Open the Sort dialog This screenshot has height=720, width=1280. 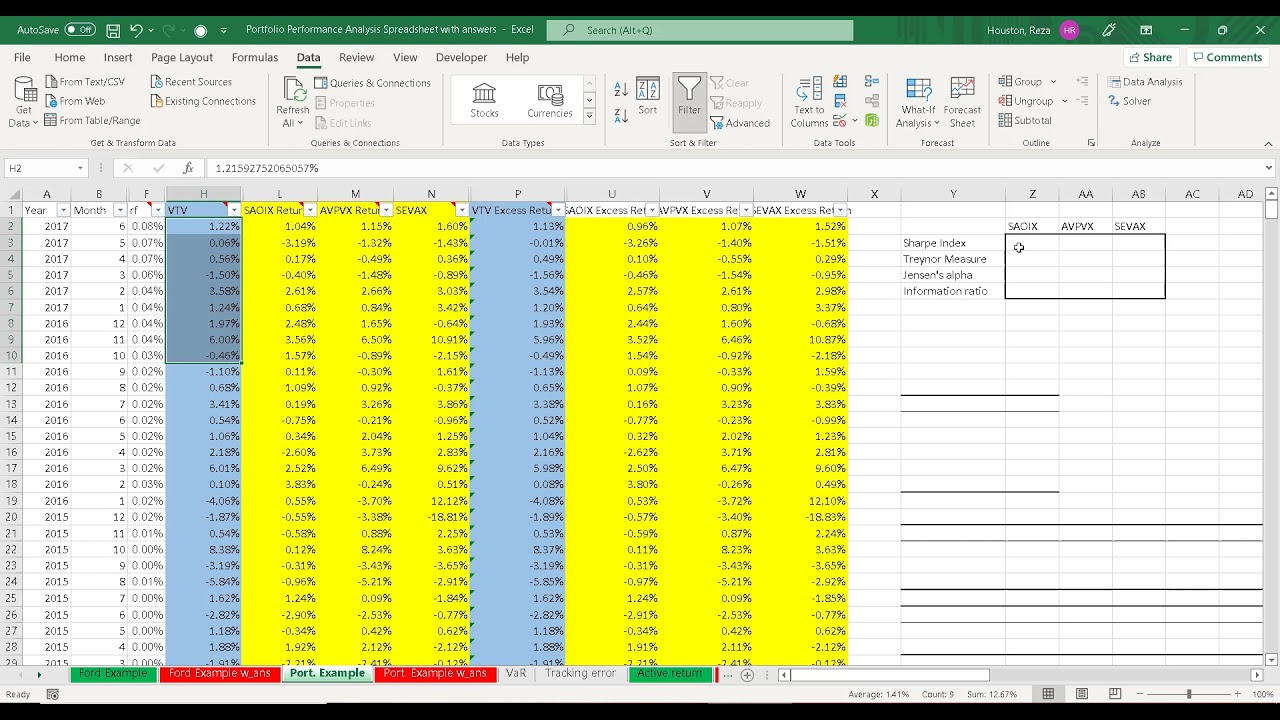[648, 97]
